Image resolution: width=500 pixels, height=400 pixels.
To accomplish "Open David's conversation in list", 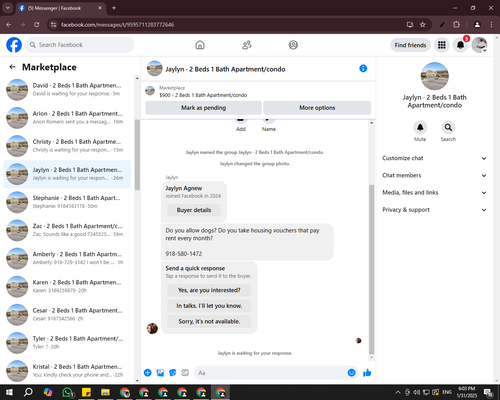I will pos(67,90).
